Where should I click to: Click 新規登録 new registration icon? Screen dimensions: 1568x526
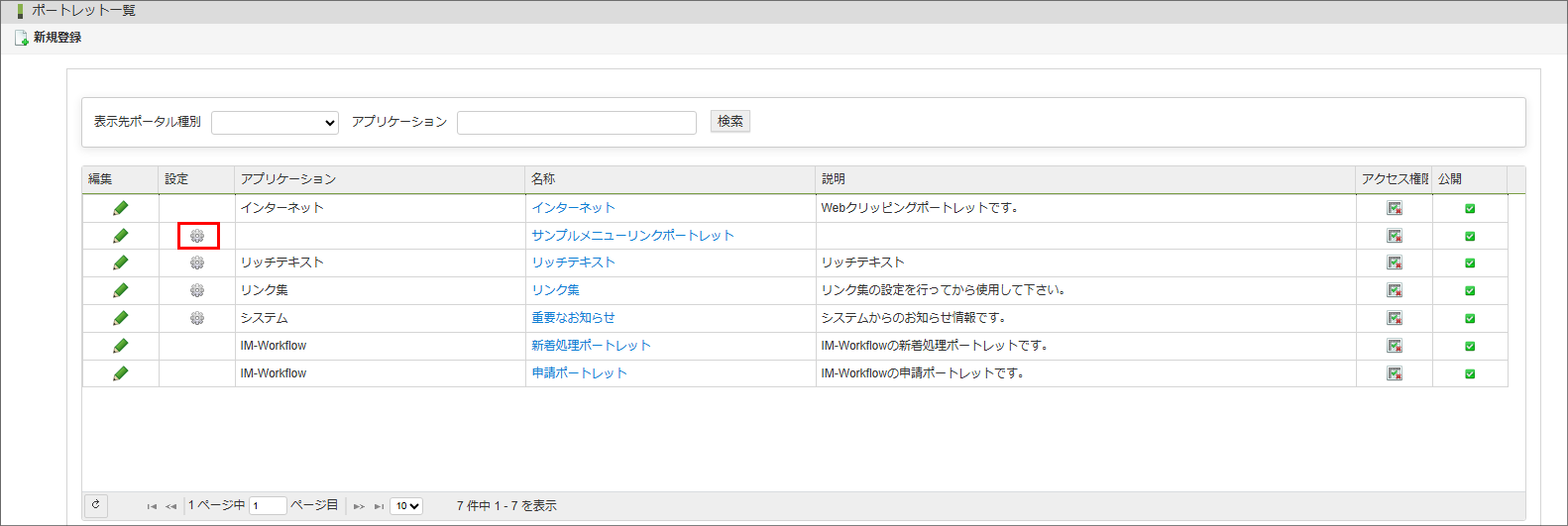click(x=21, y=38)
